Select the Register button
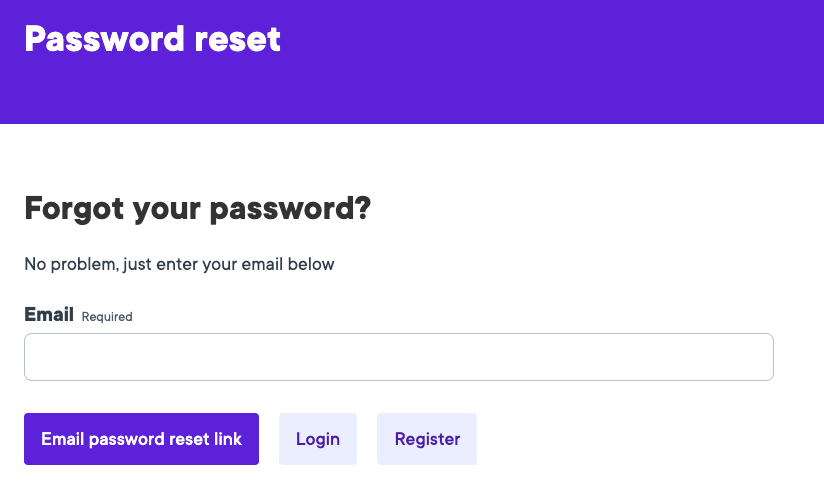The image size is (824, 489). (x=427, y=439)
